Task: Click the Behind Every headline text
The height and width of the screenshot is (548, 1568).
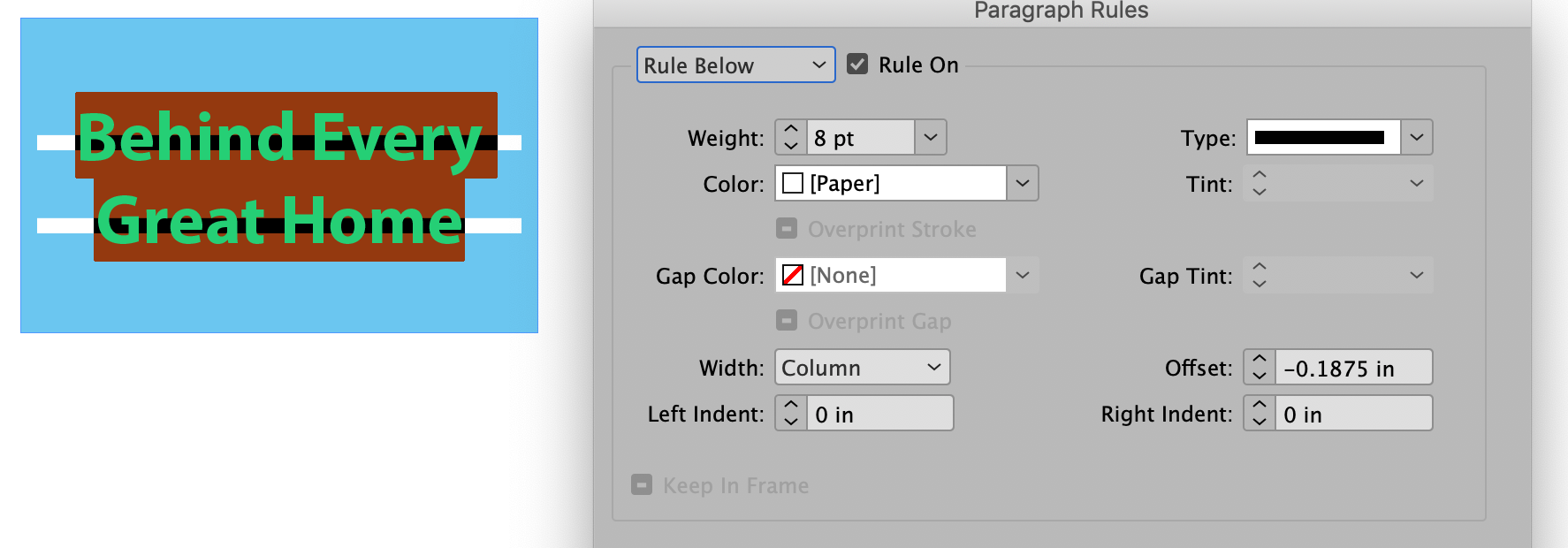Action: pyautogui.click(x=280, y=138)
